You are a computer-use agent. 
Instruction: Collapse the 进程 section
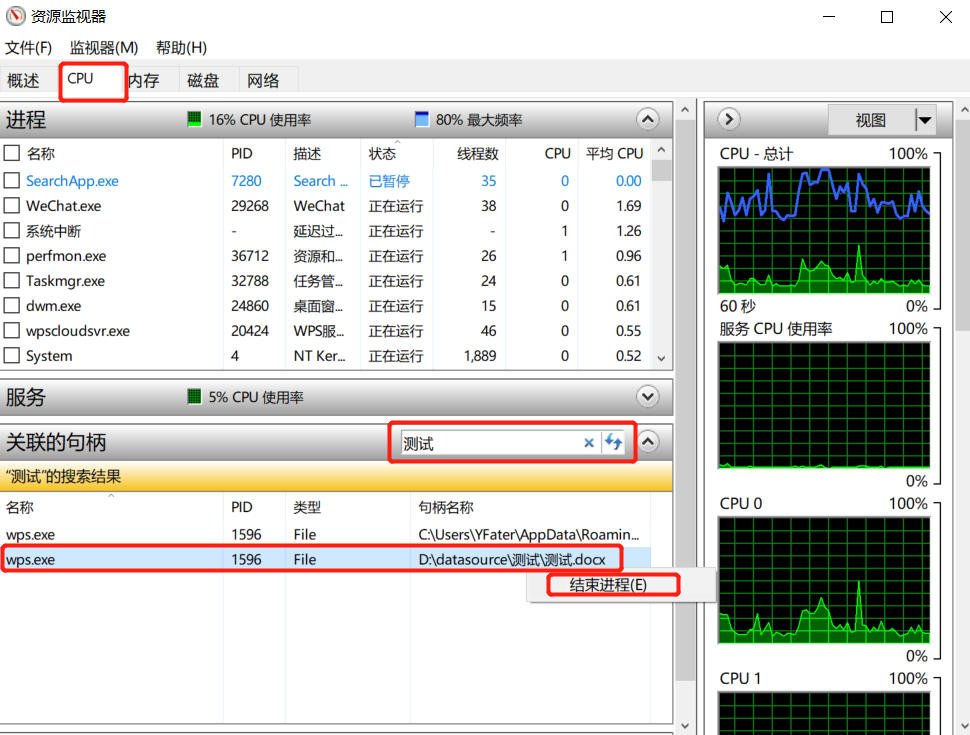coord(648,119)
